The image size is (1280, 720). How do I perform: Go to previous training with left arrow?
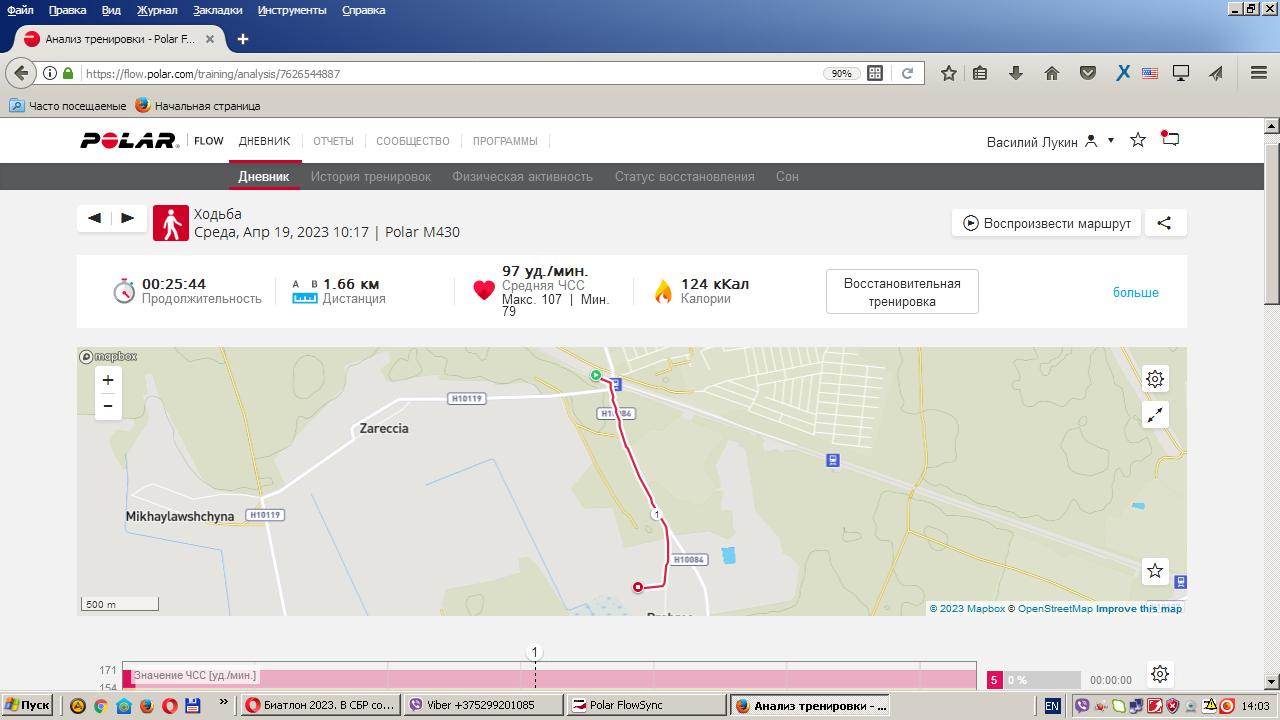click(x=94, y=218)
